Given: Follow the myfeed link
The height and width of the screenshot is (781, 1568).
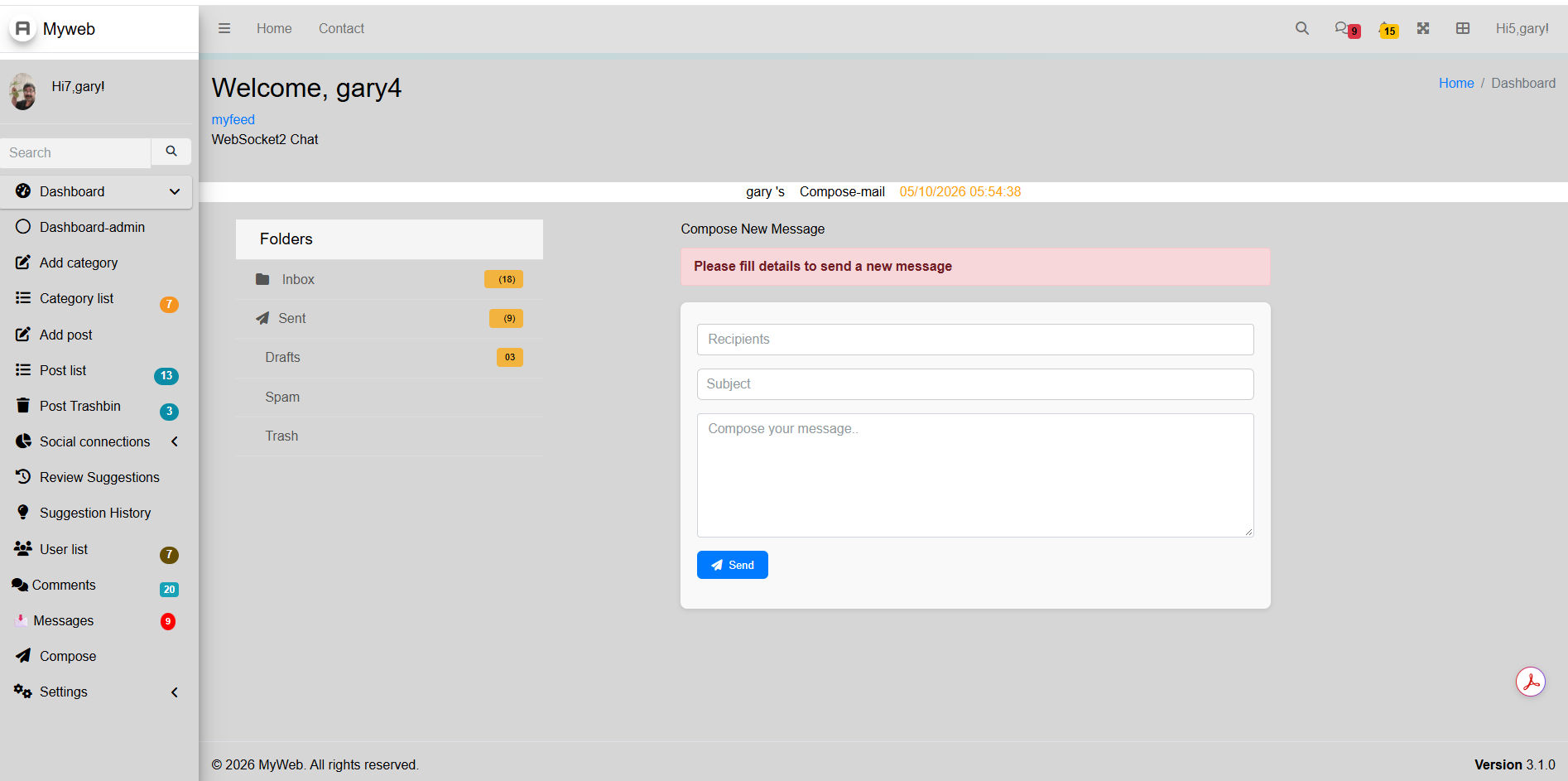Looking at the screenshot, I should [x=233, y=119].
